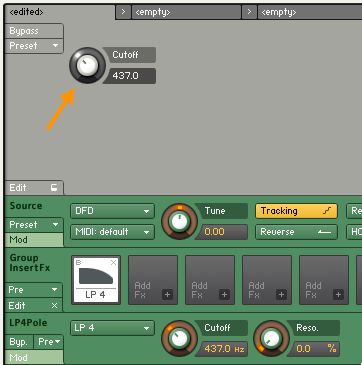Click the 437.0 Hz cutoff value field
This screenshot has height=365, width=362.
pos(222,349)
